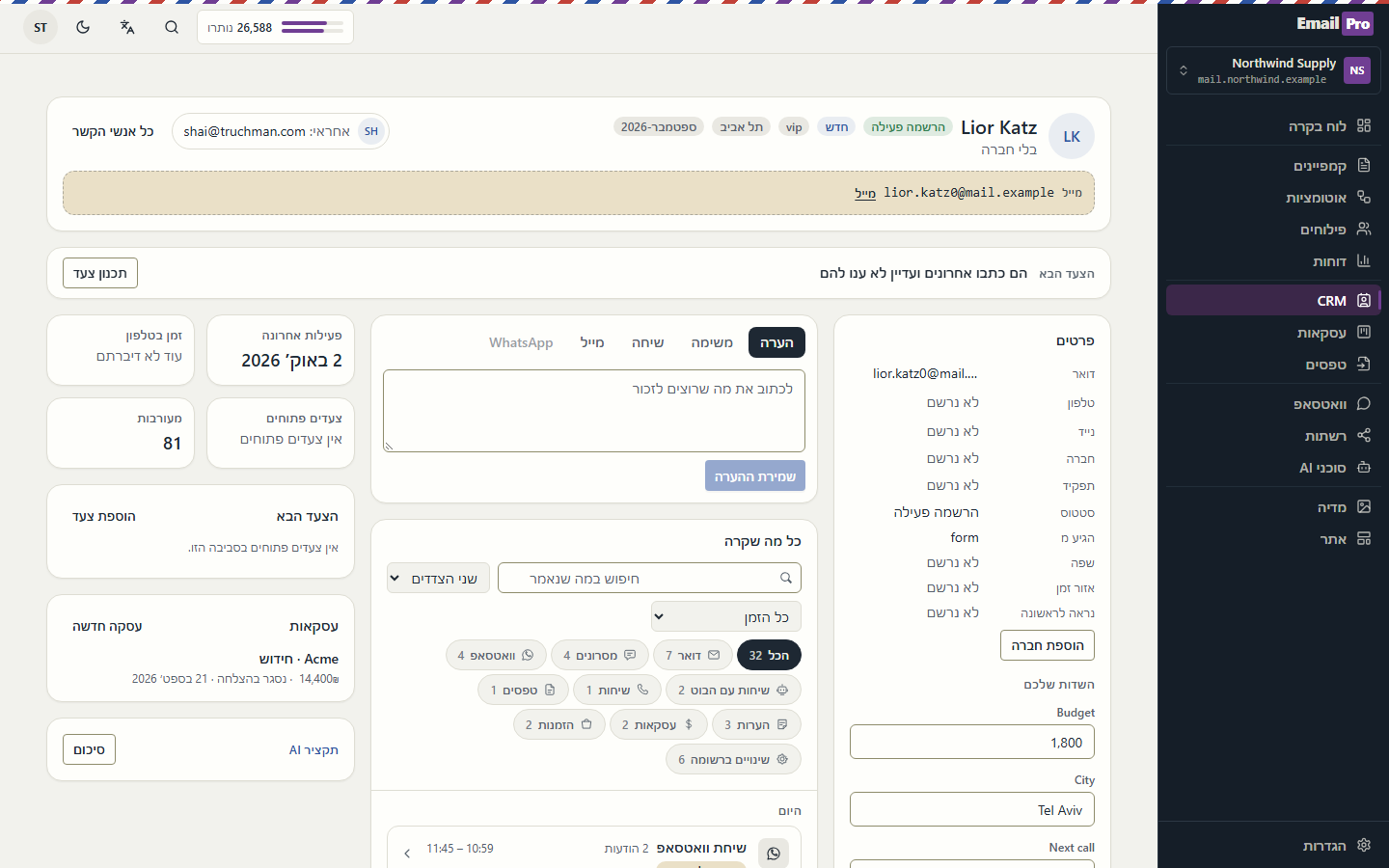This screenshot has height=868, width=1389.
Task: Click the search magnifier icon in top bar
Action: (172, 27)
